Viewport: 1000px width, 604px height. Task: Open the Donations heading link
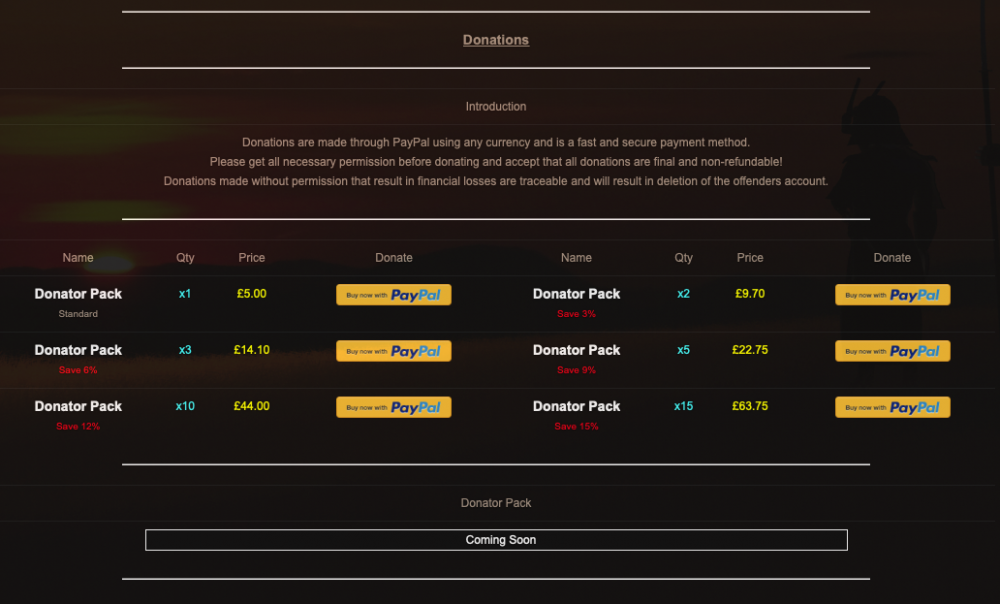point(496,40)
